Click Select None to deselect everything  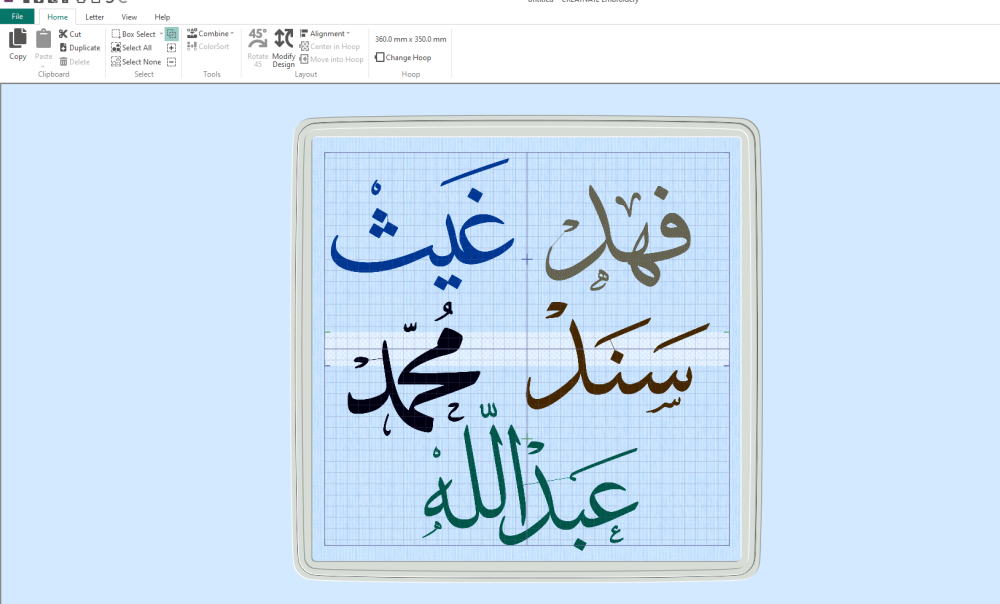(x=116, y=62)
